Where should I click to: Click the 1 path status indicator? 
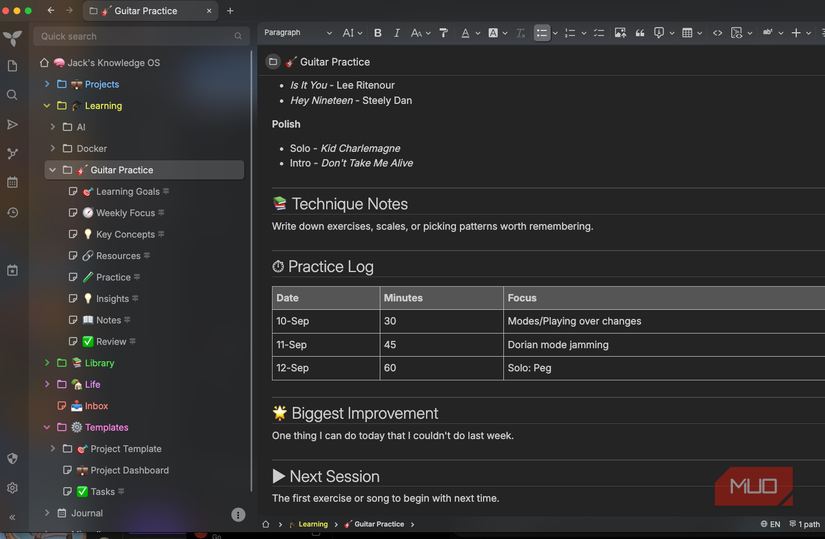[804, 524]
